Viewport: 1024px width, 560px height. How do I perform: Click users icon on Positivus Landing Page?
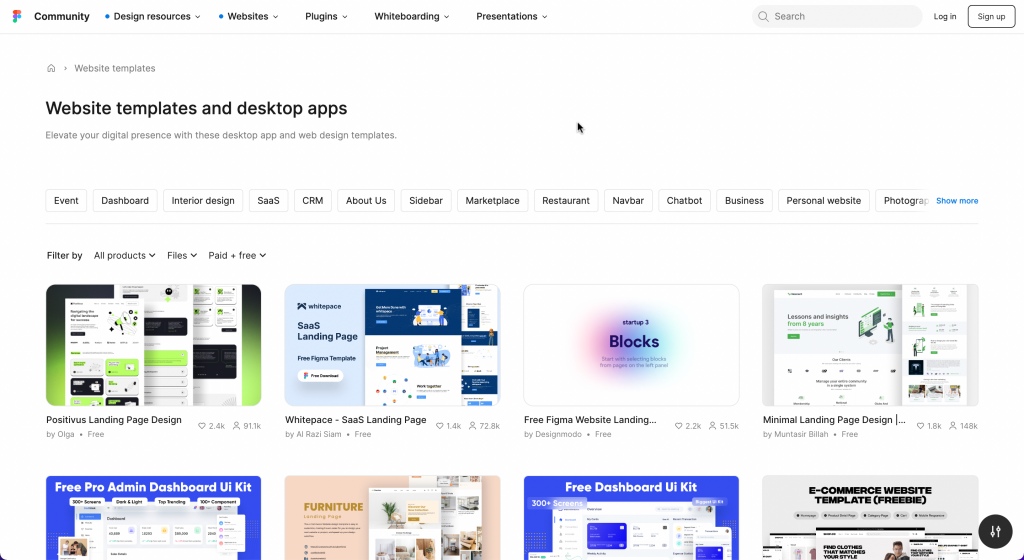[237, 426]
